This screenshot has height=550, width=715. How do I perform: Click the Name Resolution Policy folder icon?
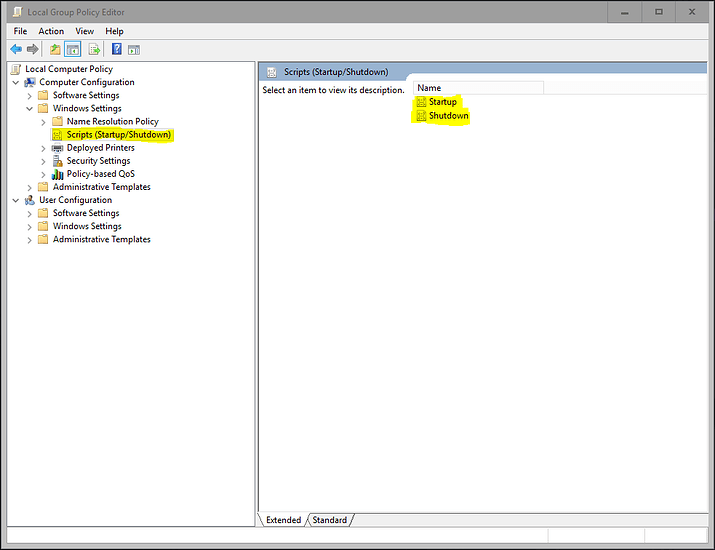click(x=57, y=121)
